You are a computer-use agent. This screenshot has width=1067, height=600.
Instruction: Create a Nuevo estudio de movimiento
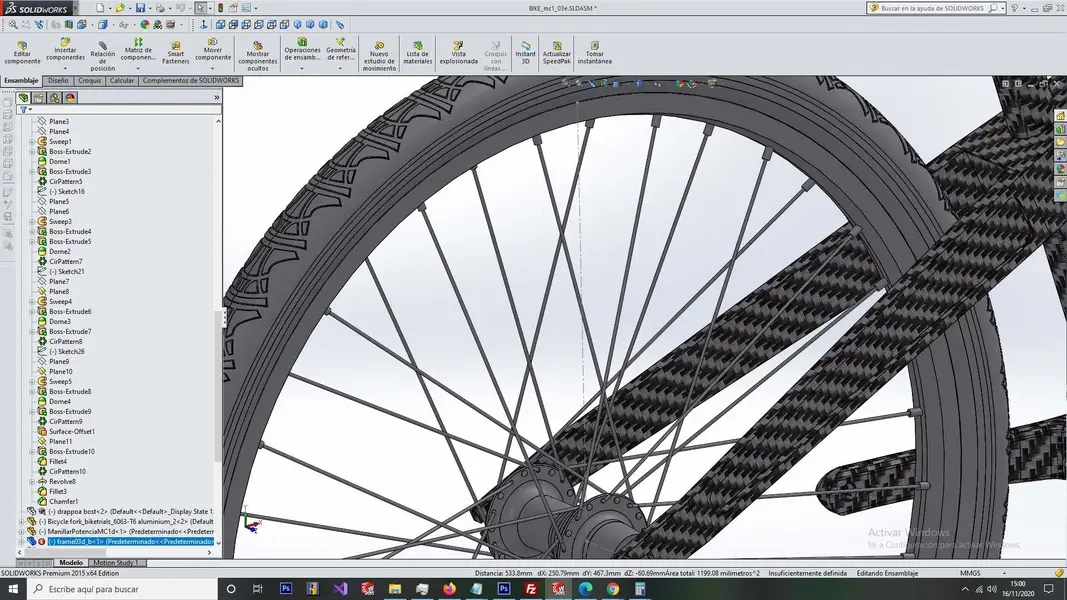point(379,55)
